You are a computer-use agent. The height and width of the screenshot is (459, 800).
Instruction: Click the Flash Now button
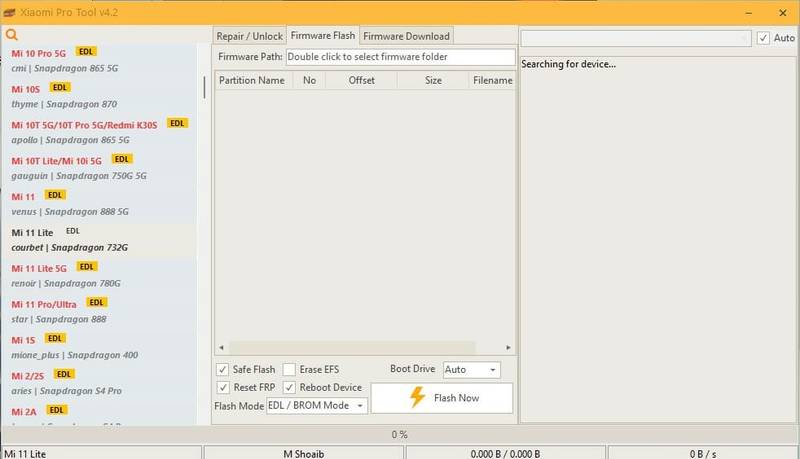[442, 398]
